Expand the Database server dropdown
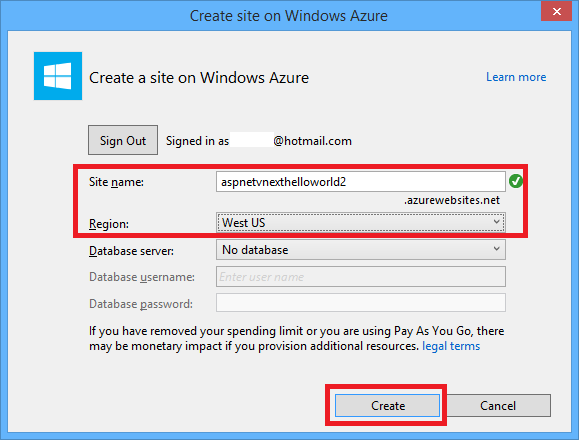 [361, 250]
